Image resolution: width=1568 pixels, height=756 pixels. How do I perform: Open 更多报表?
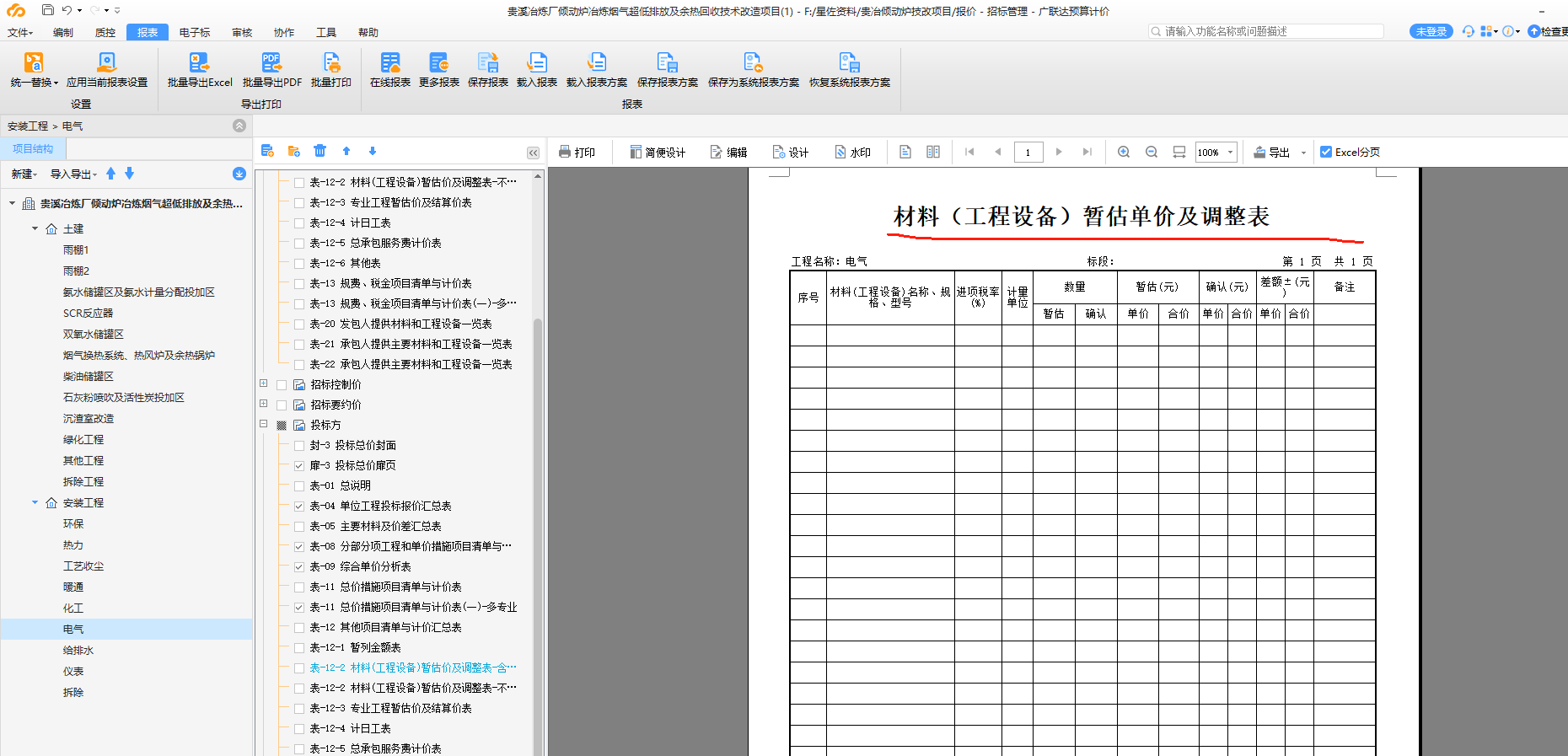pyautogui.click(x=438, y=69)
